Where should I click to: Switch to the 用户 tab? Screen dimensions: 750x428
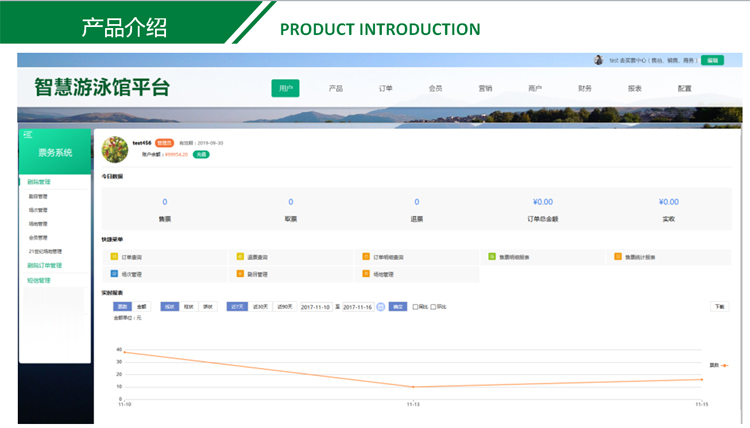(286, 88)
